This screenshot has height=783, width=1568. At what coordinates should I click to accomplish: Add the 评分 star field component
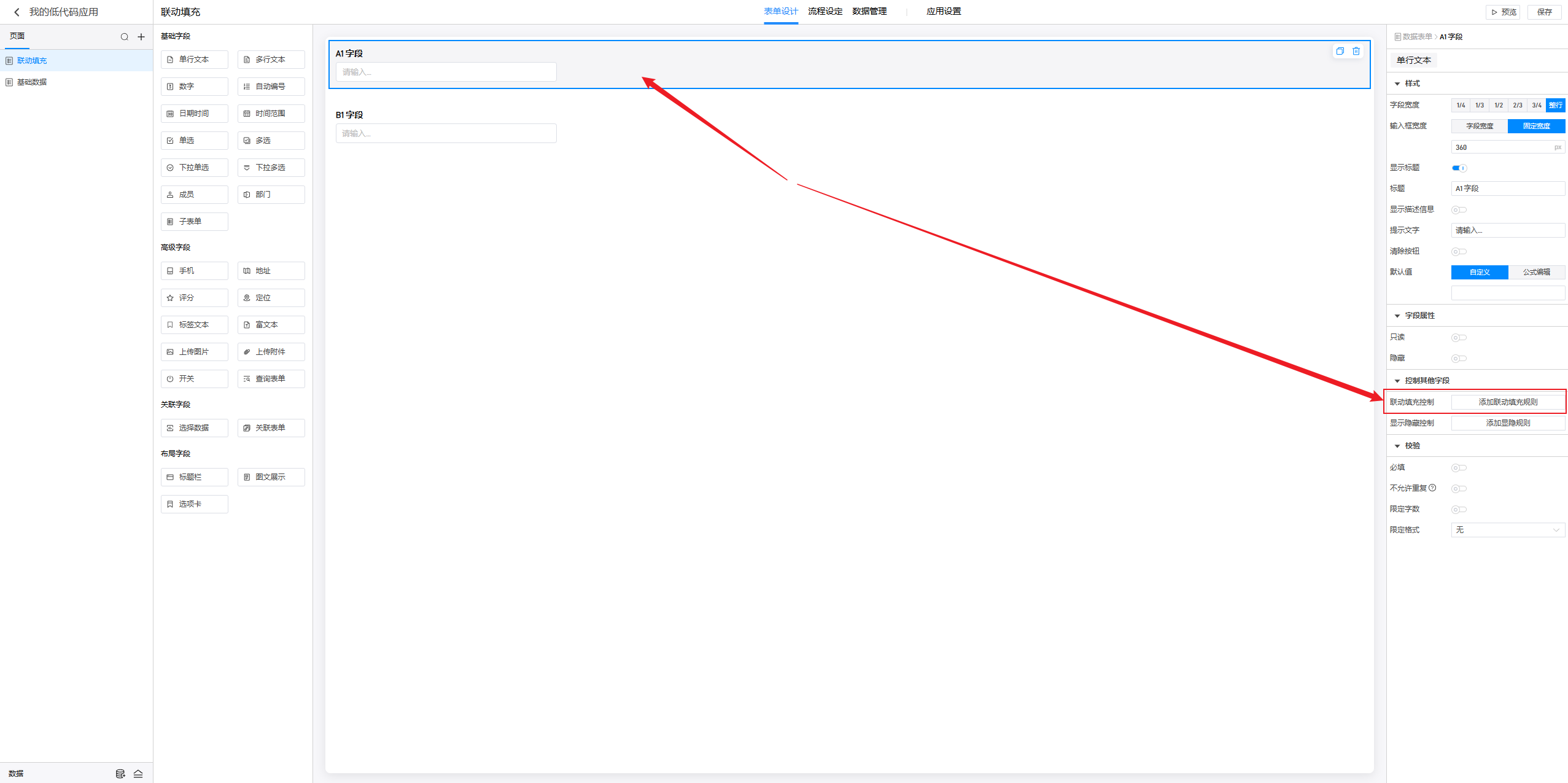194,298
